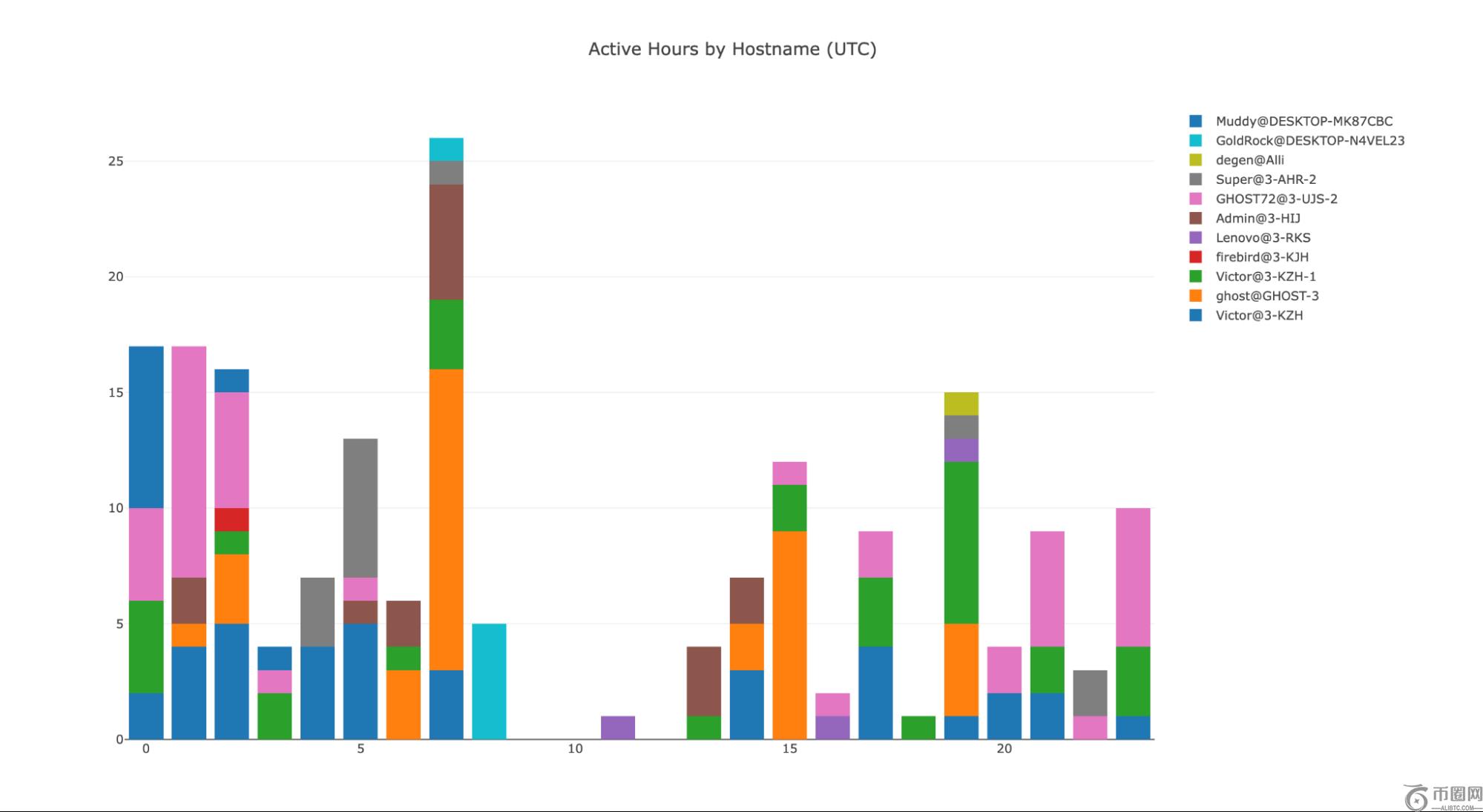Toggle GoldRock@DESKTOP-N4VEL23 legend entry
1483x812 pixels.
(1309, 140)
